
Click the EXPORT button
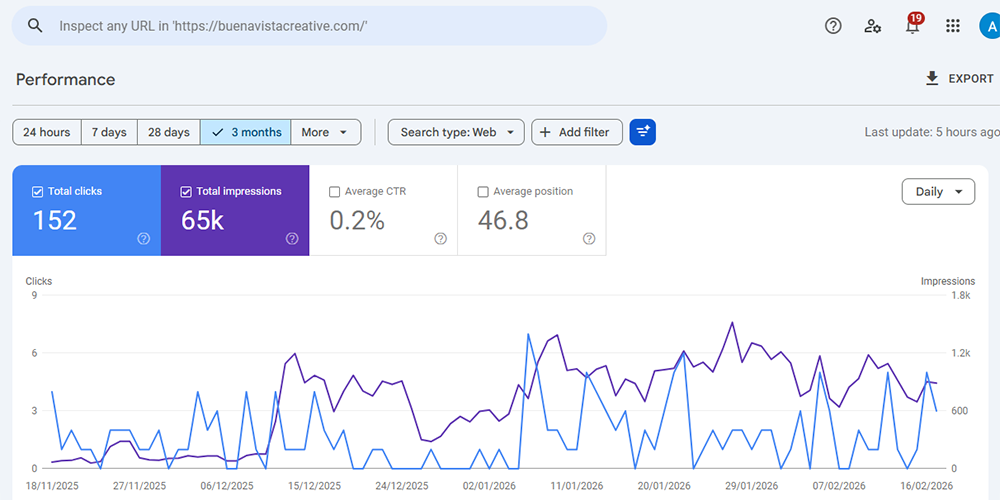959,79
